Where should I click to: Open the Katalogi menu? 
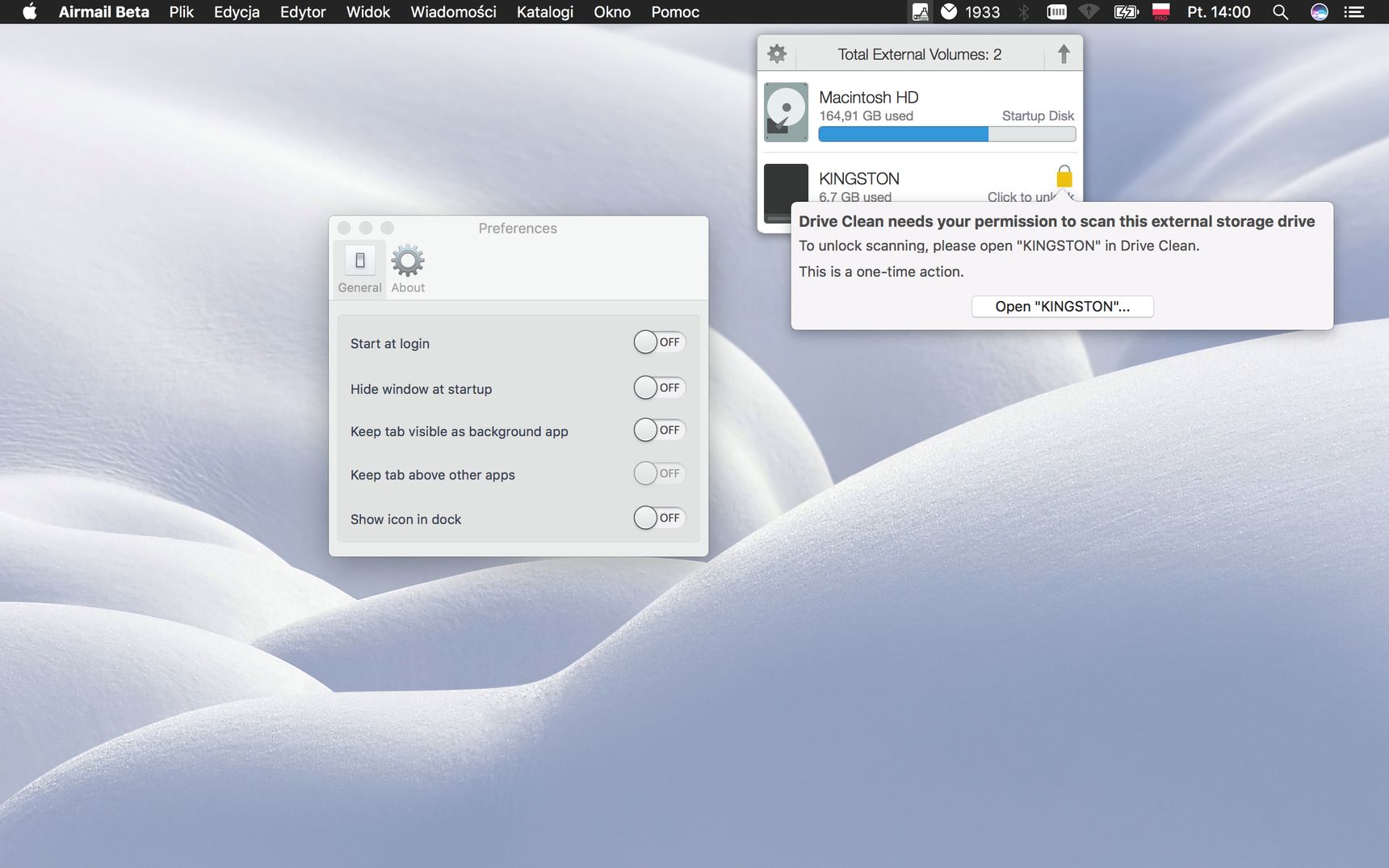545,12
